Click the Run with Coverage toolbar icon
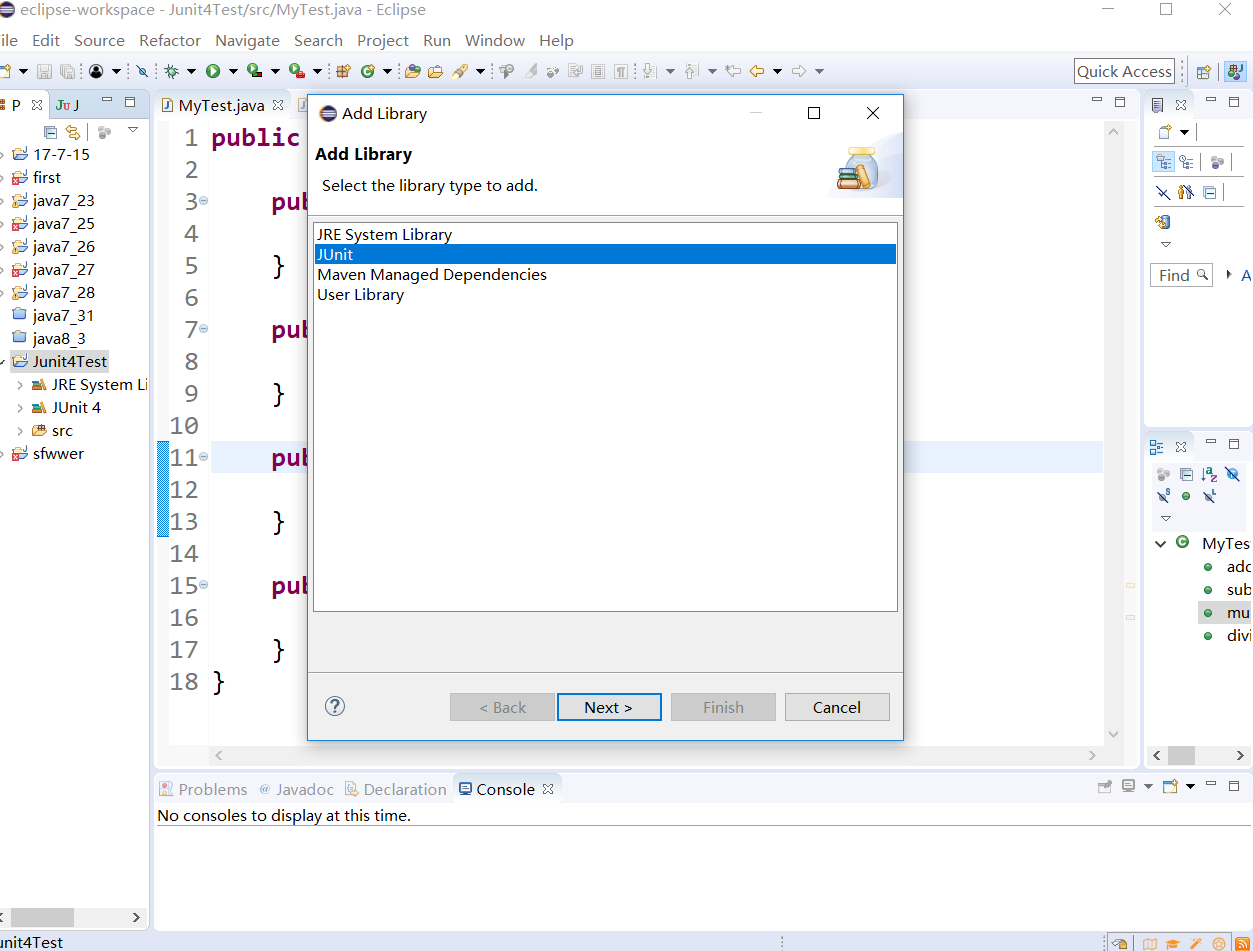The height and width of the screenshot is (951, 1253). point(255,71)
